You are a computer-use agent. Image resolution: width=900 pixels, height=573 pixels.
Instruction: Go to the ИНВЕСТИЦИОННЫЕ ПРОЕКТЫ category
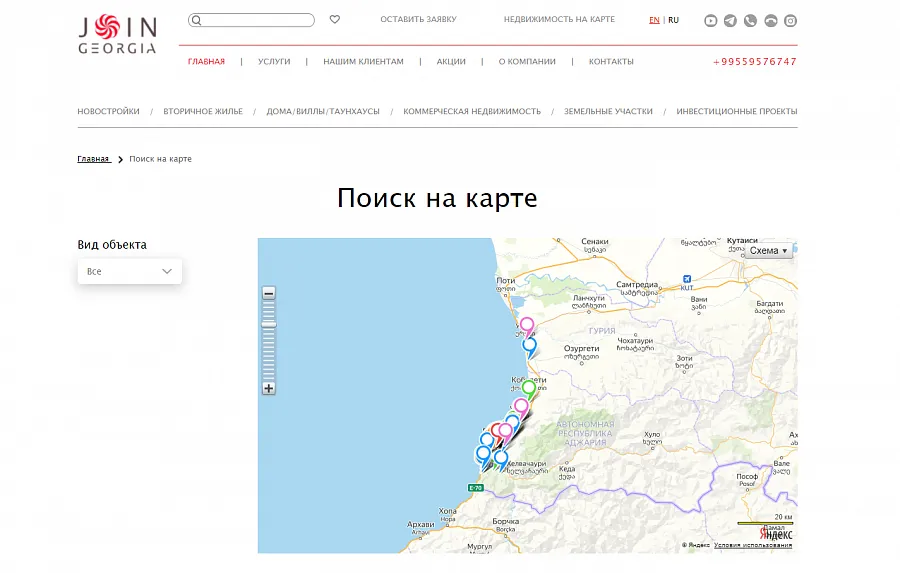737,111
